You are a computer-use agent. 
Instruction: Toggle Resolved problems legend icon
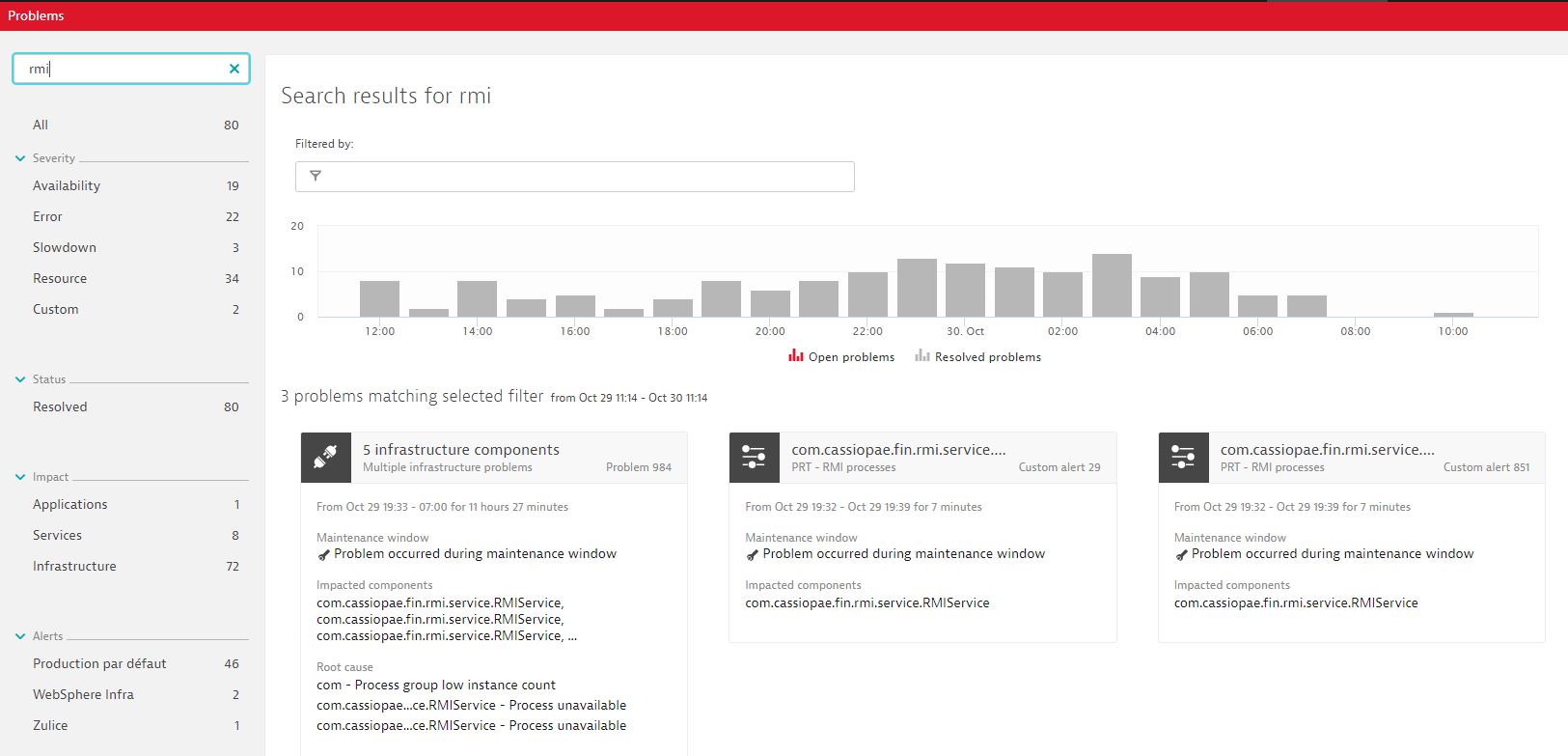[922, 356]
